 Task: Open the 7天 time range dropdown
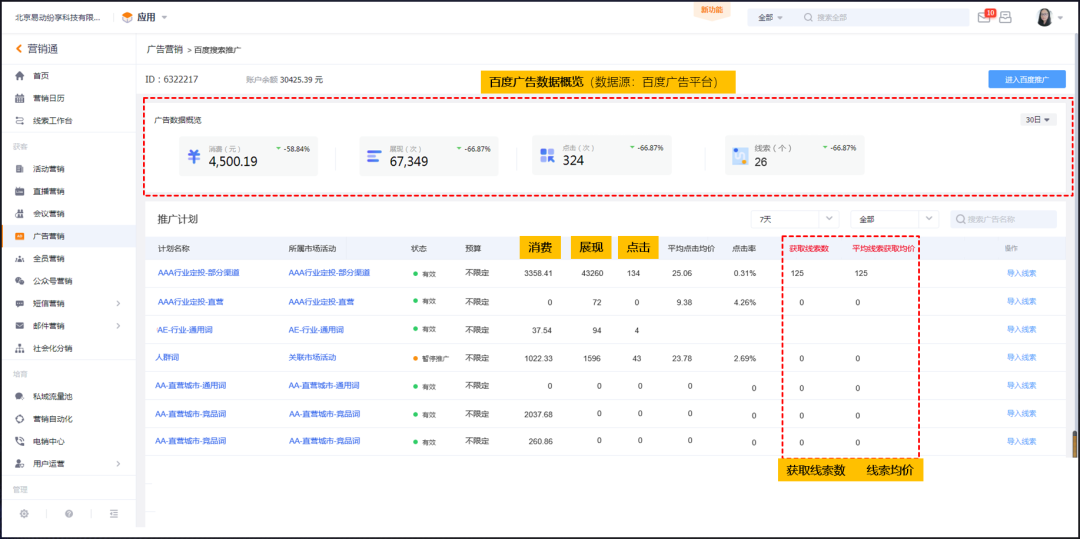795,219
